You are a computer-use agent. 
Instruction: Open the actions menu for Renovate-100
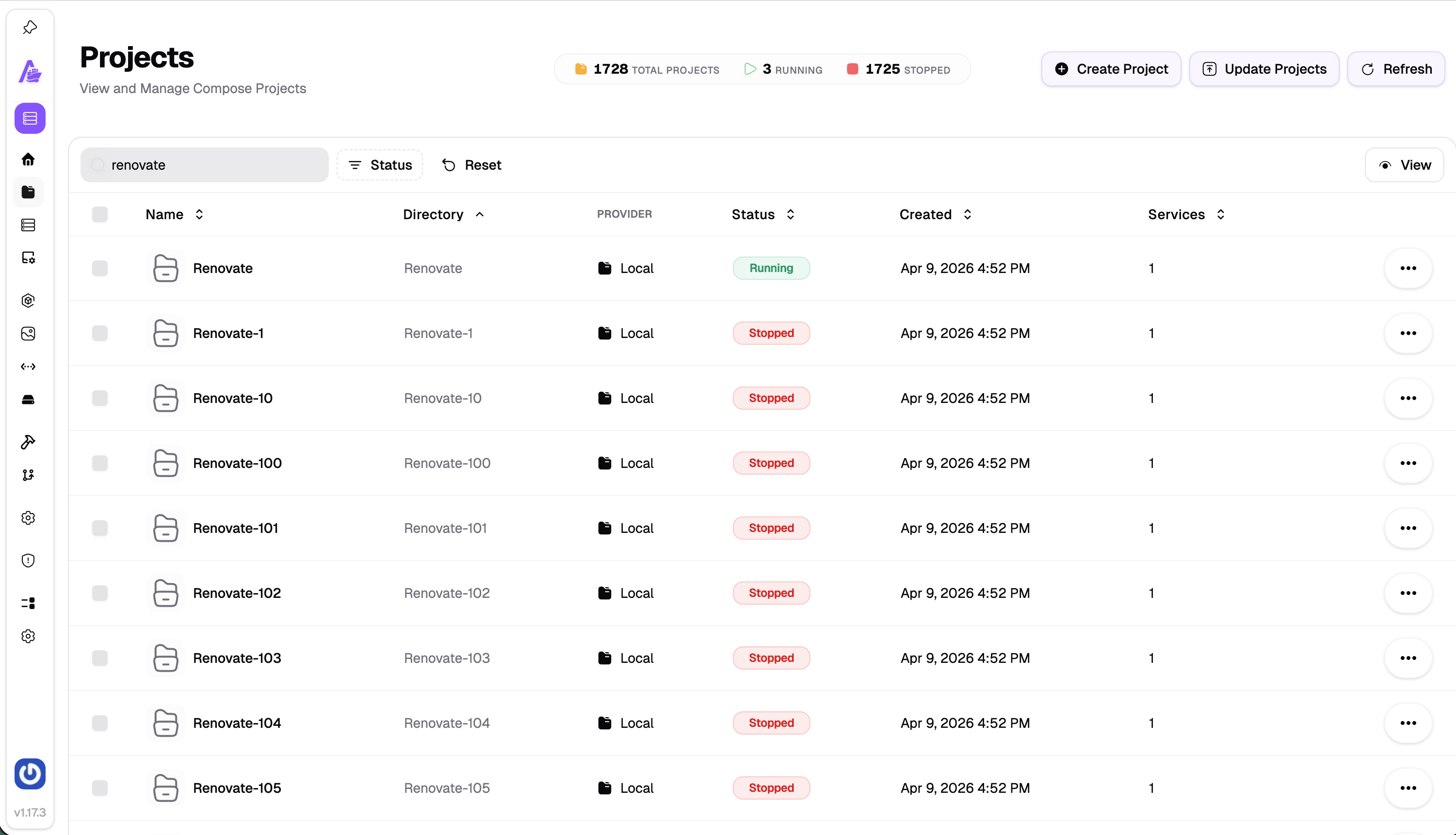pyautogui.click(x=1408, y=463)
